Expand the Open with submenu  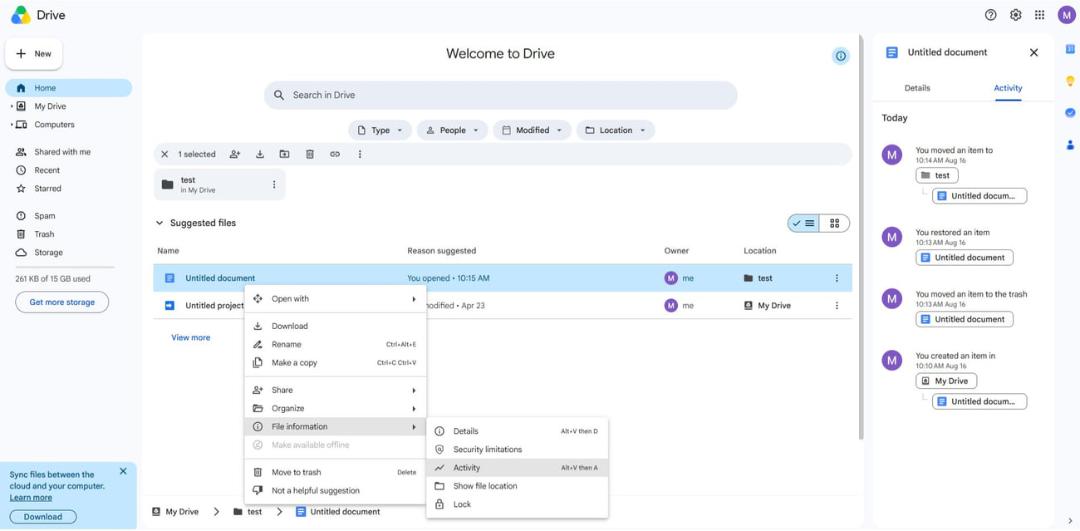(335, 299)
